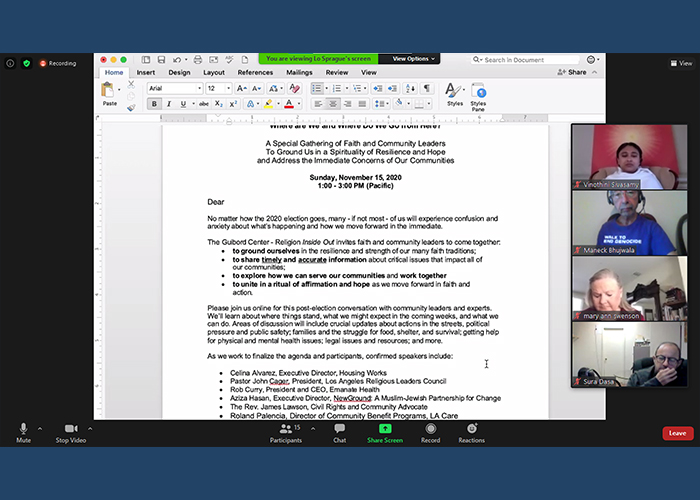The image size is (700, 500).
Task: Switch to the Mailings tab
Action: click(299, 72)
